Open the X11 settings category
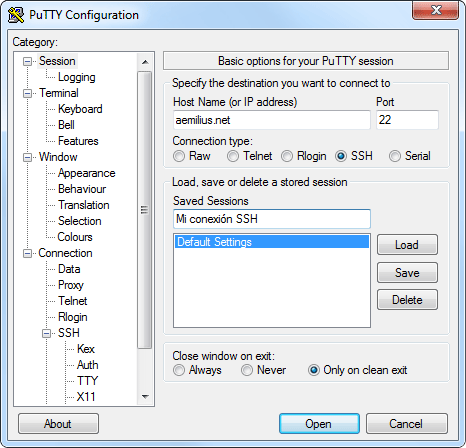Image resolution: width=466 pixels, height=448 pixels. 86,397
